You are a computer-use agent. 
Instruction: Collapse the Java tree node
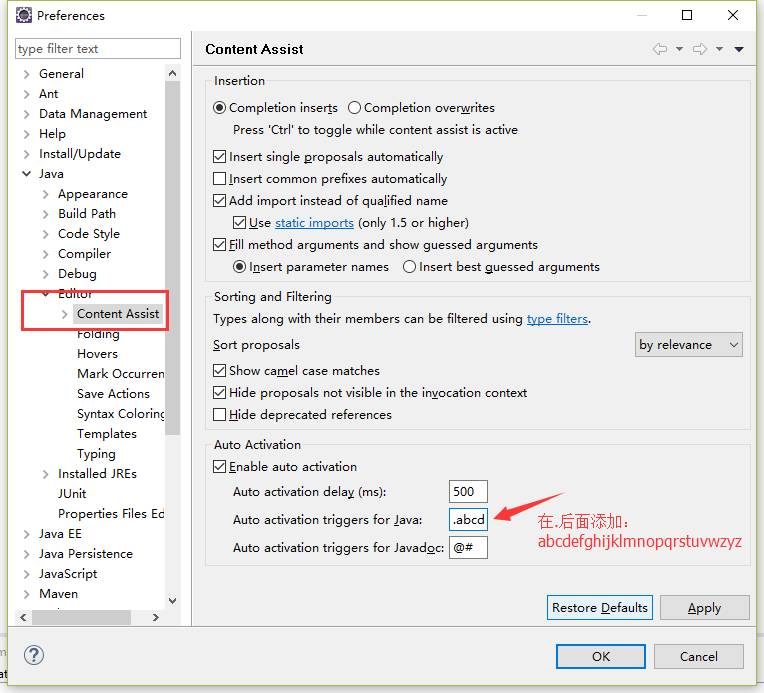(x=27, y=173)
